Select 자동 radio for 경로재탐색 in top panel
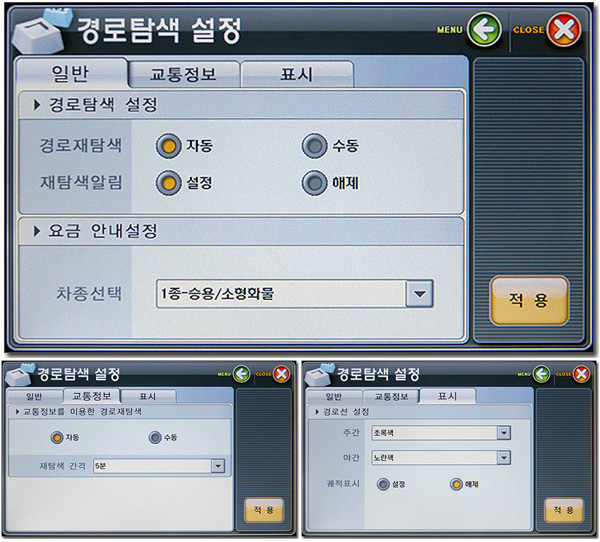Image resolution: width=600 pixels, height=542 pixels. [168, 146]
